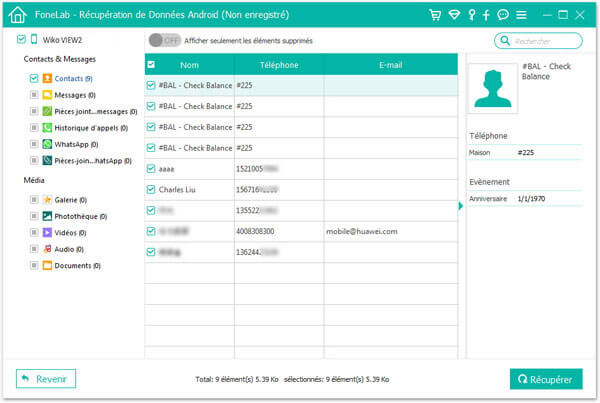Click the chat feedback bubble icon
Viewport: 600px width, 403px height.
tap(503, 15)
